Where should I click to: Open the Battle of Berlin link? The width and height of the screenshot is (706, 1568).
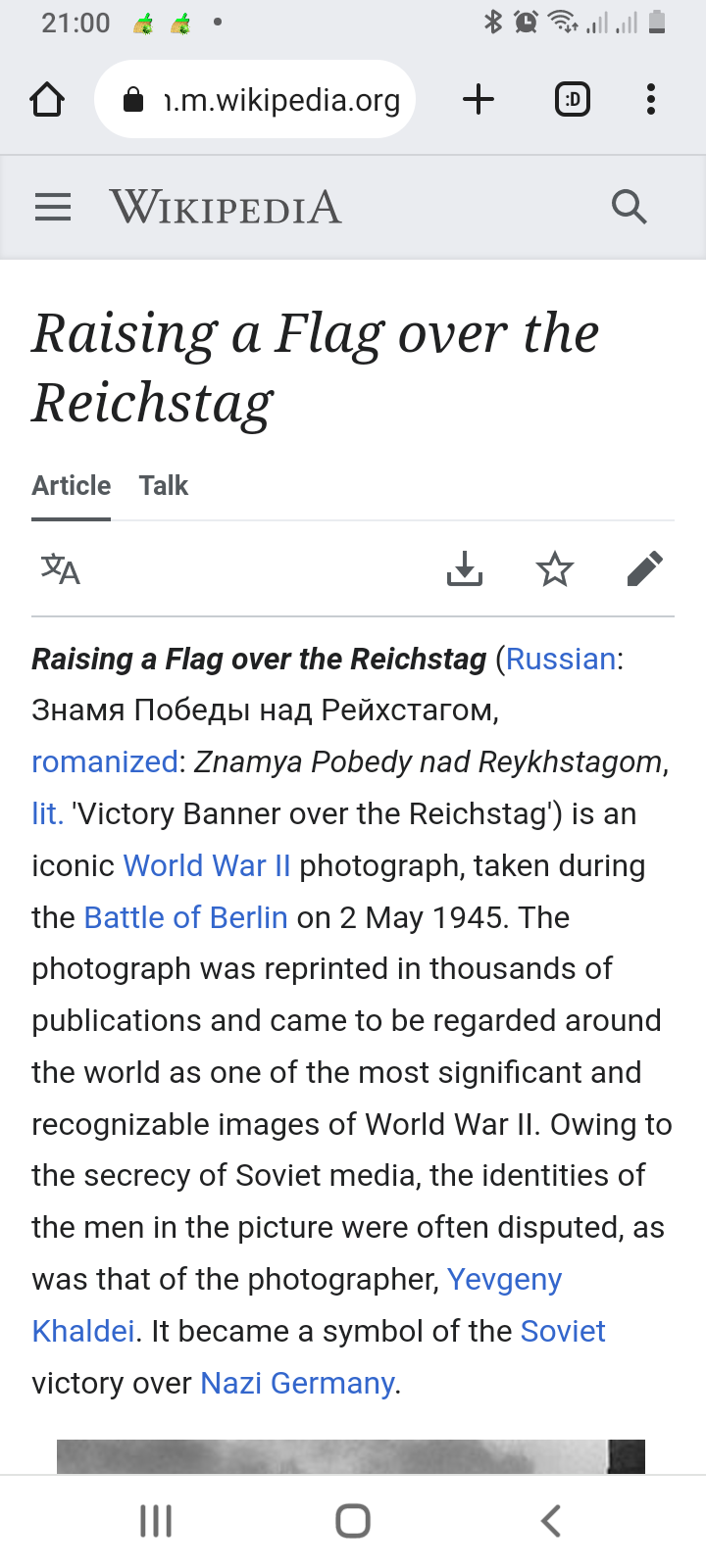tap(186, 917)
